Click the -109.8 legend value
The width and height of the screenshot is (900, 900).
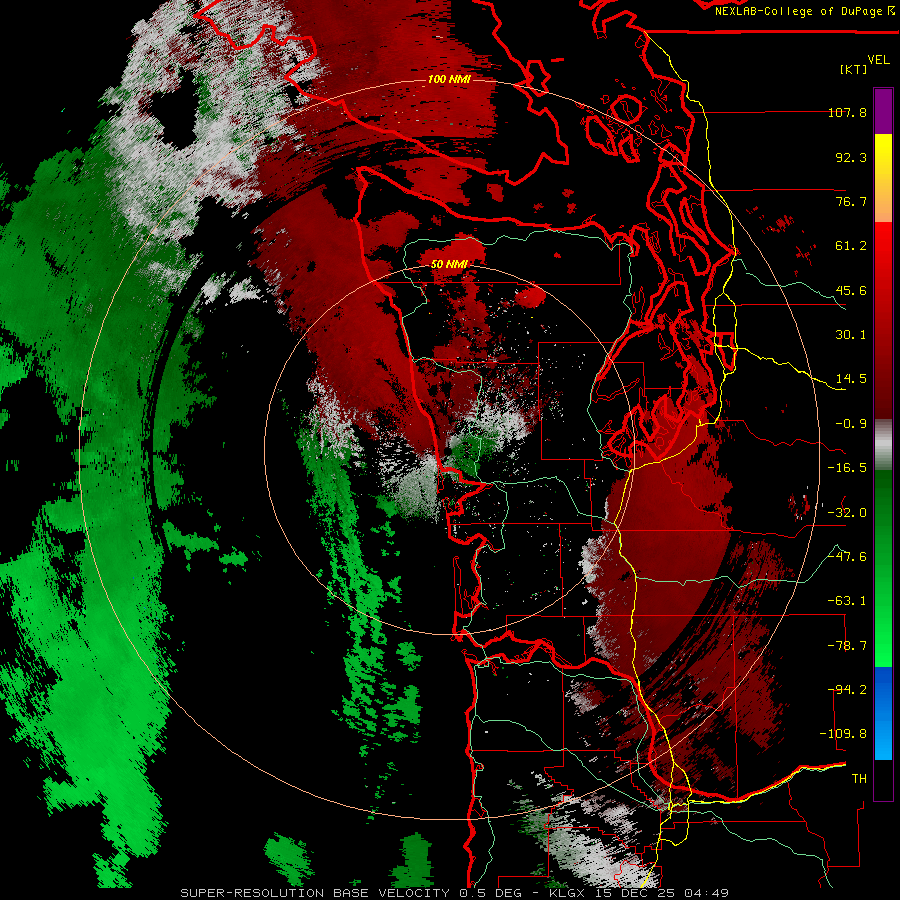pos(843,734)
